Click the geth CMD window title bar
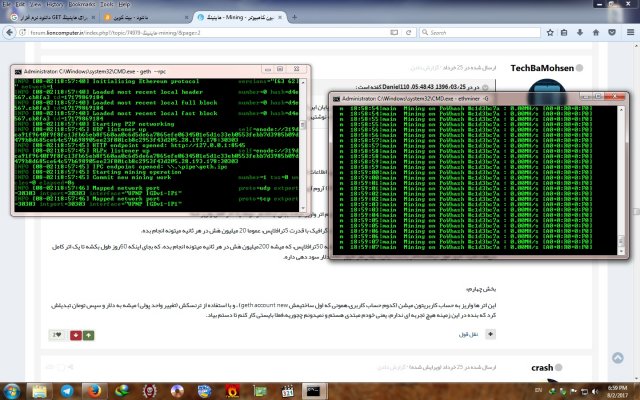This screenshot has height=400, width=640. click(x=150, y=73)
